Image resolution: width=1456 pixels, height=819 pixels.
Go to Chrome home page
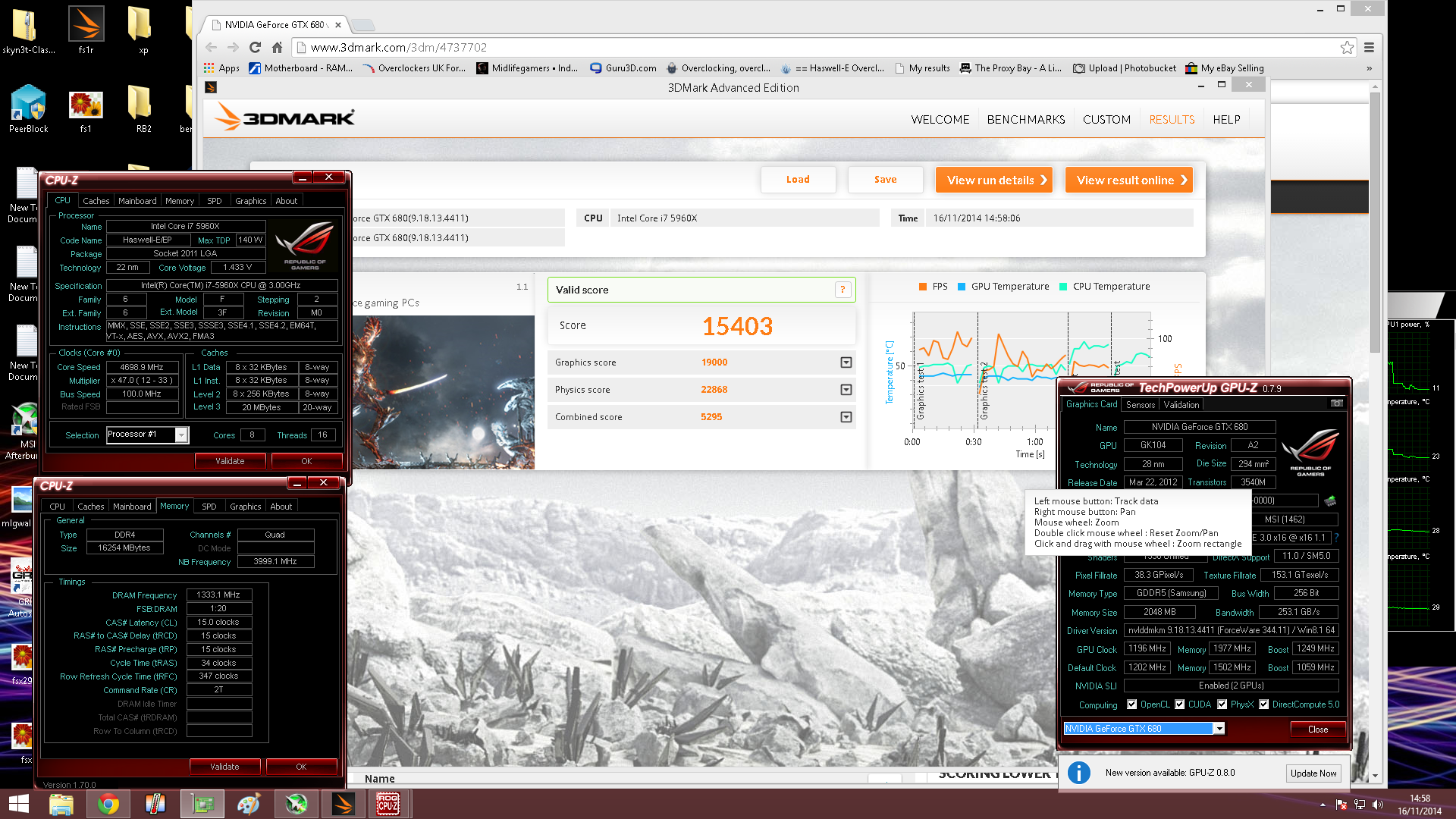(277, 47)
